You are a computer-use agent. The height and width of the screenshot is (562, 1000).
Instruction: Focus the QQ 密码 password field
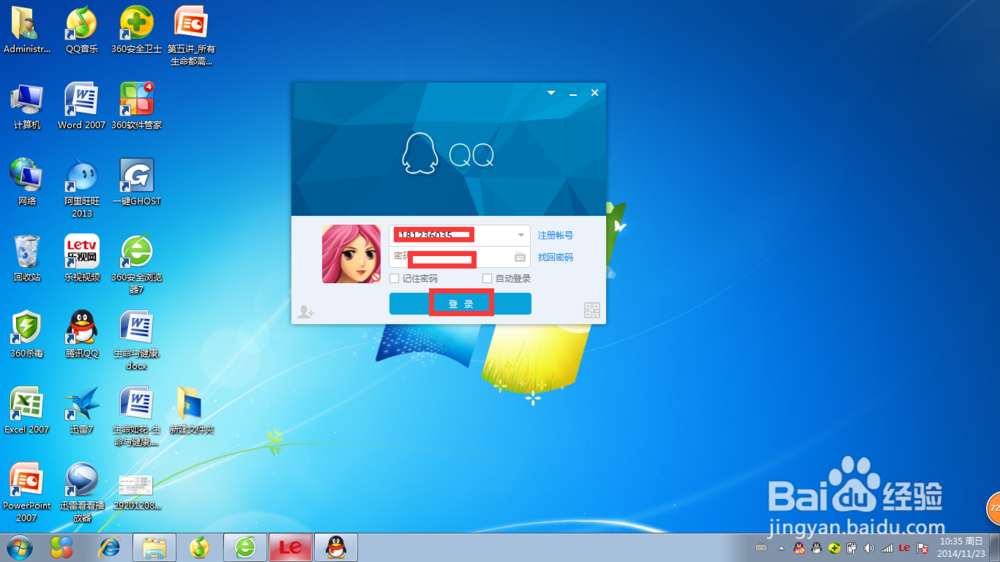click(459, 257)
